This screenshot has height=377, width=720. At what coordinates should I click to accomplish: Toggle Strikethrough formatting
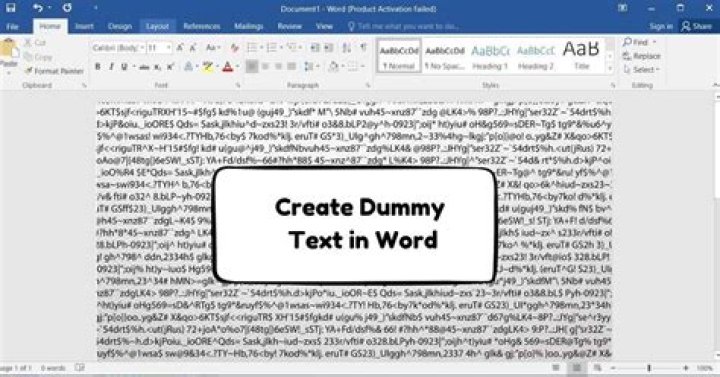click(144, 67)
